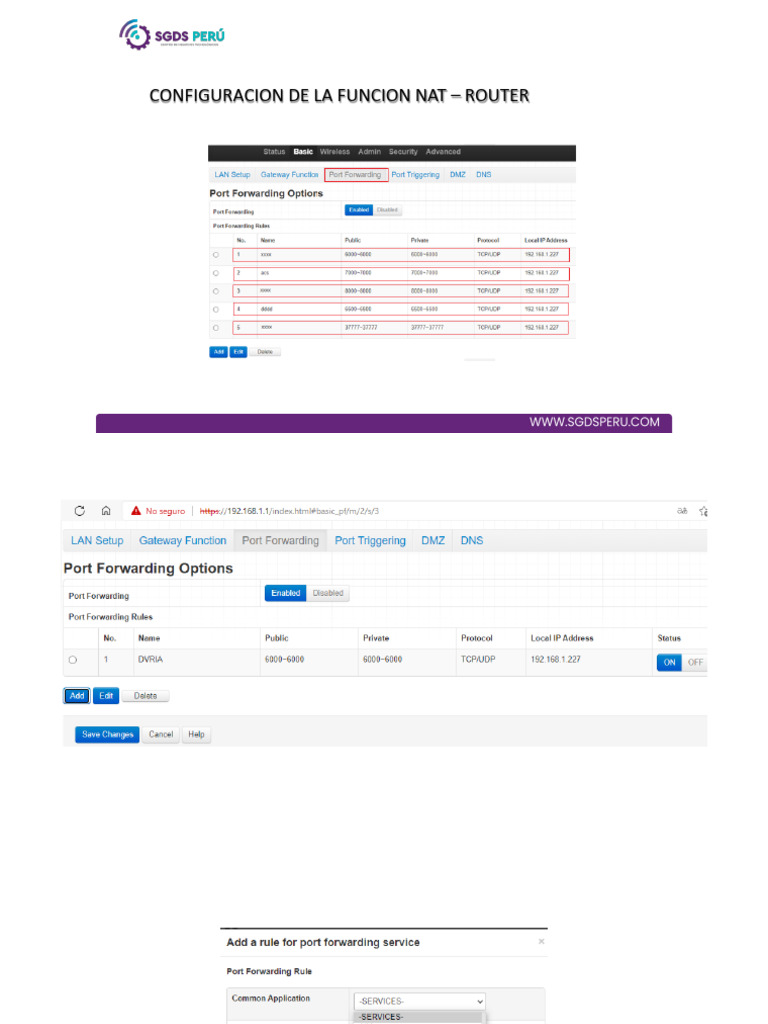The height and width of the screenshot is (1024, 768).
Task: Click the browser reload icon
Action: (80, 511)
